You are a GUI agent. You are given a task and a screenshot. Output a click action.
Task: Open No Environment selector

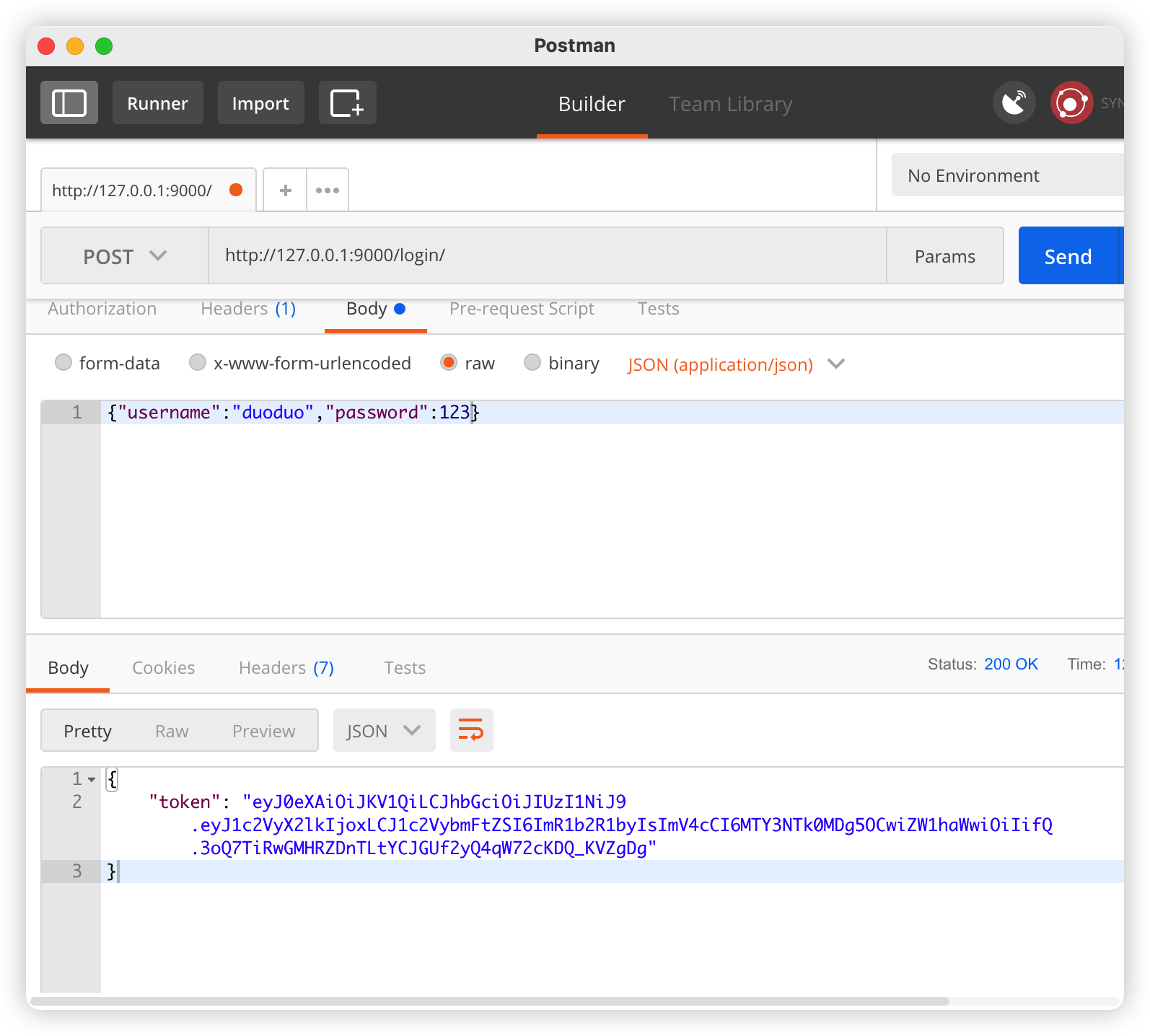tap(1007, 175)
